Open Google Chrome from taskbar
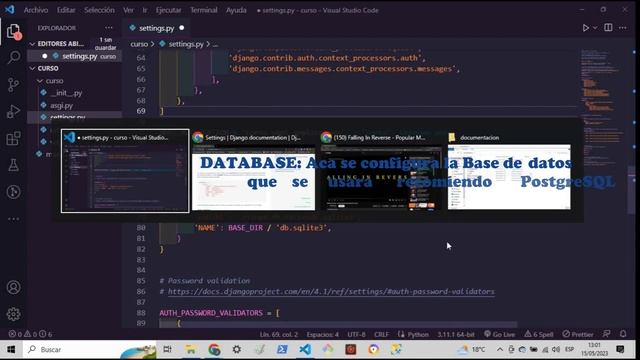This screenshot has width=640, height=360. [214, 349]
